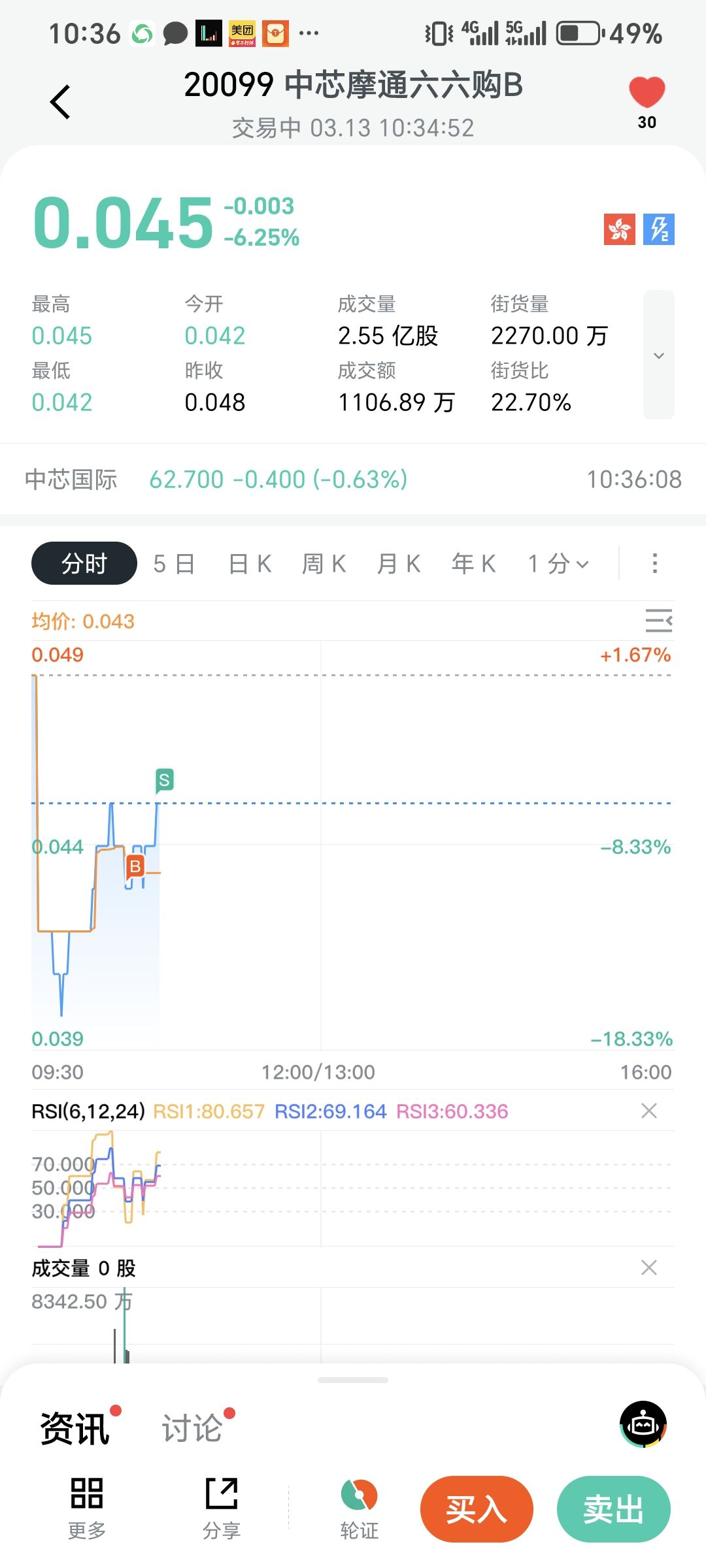Switch to the 5日 chart tab

(x=174, y=563)
